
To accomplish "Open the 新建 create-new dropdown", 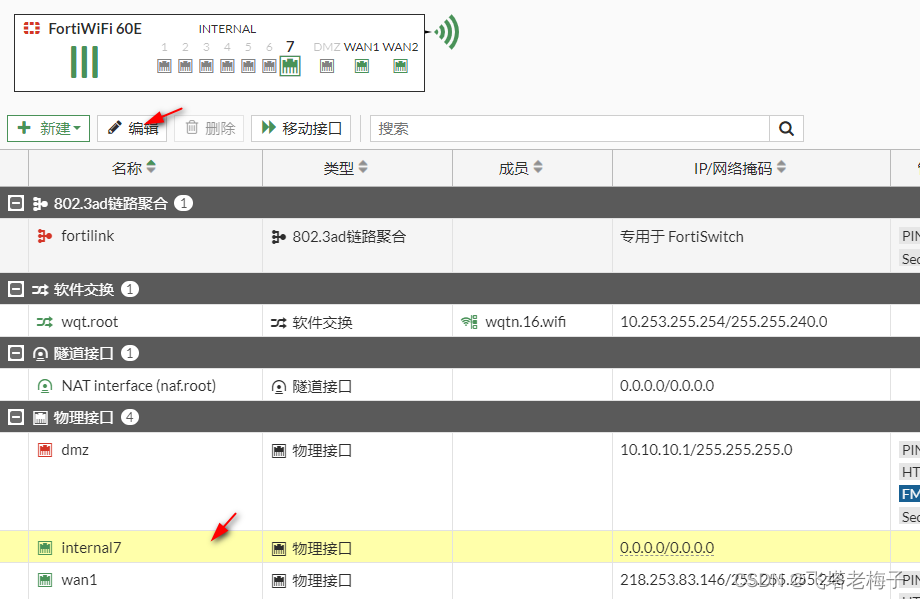I will (x=49, y=128).
